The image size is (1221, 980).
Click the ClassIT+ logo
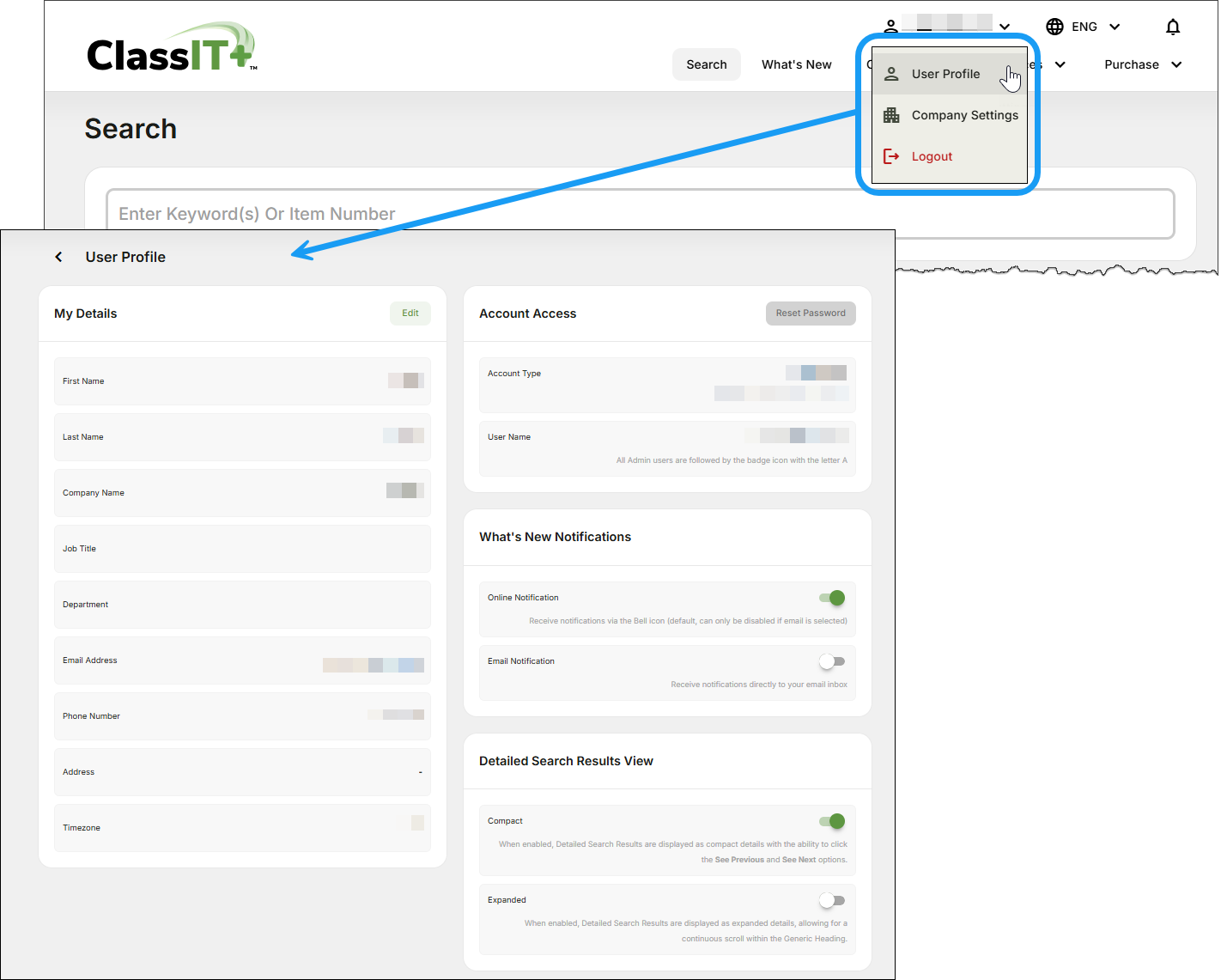click(169, 47)
